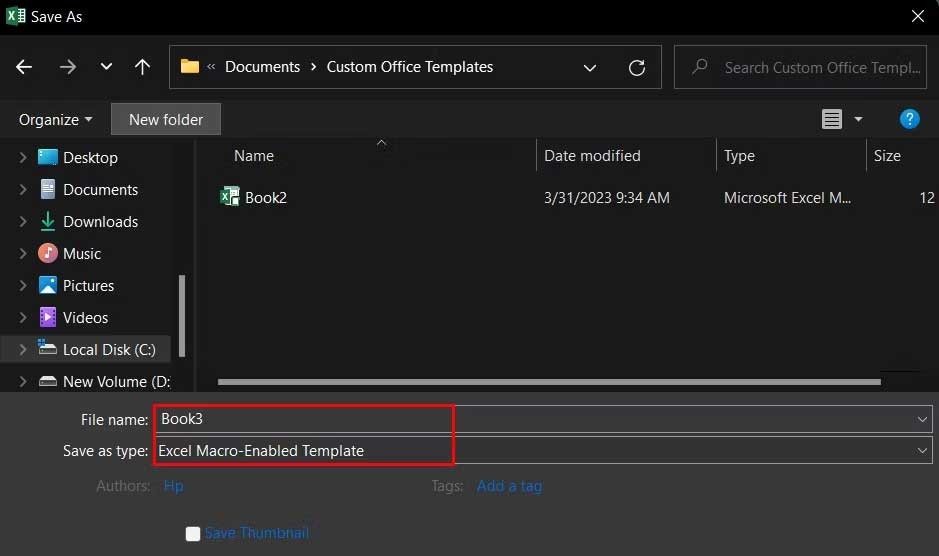Click the Hp author link

pyautogui.click(x=173, y=486)
